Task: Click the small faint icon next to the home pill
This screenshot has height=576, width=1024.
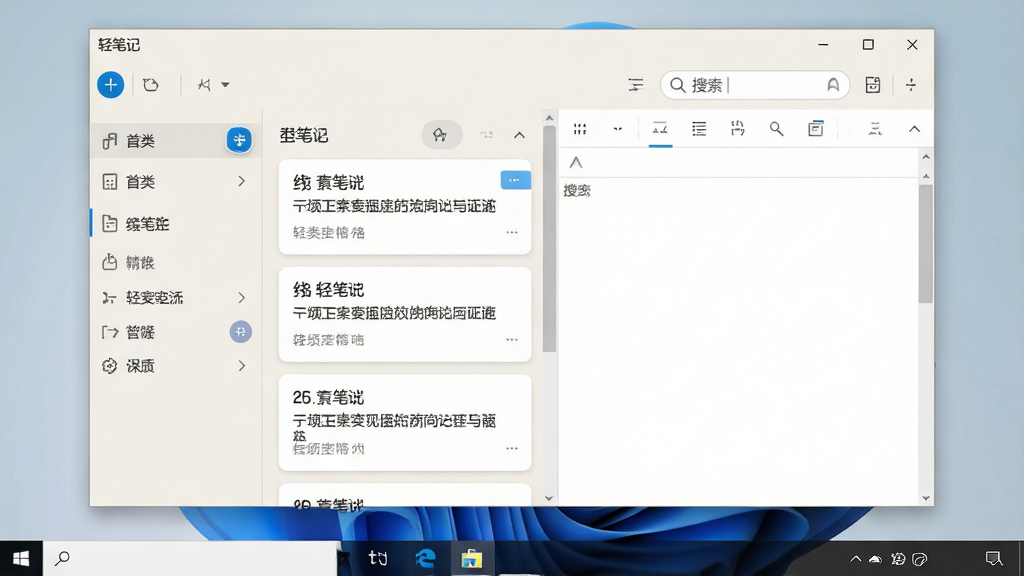Action: point(487,135)
